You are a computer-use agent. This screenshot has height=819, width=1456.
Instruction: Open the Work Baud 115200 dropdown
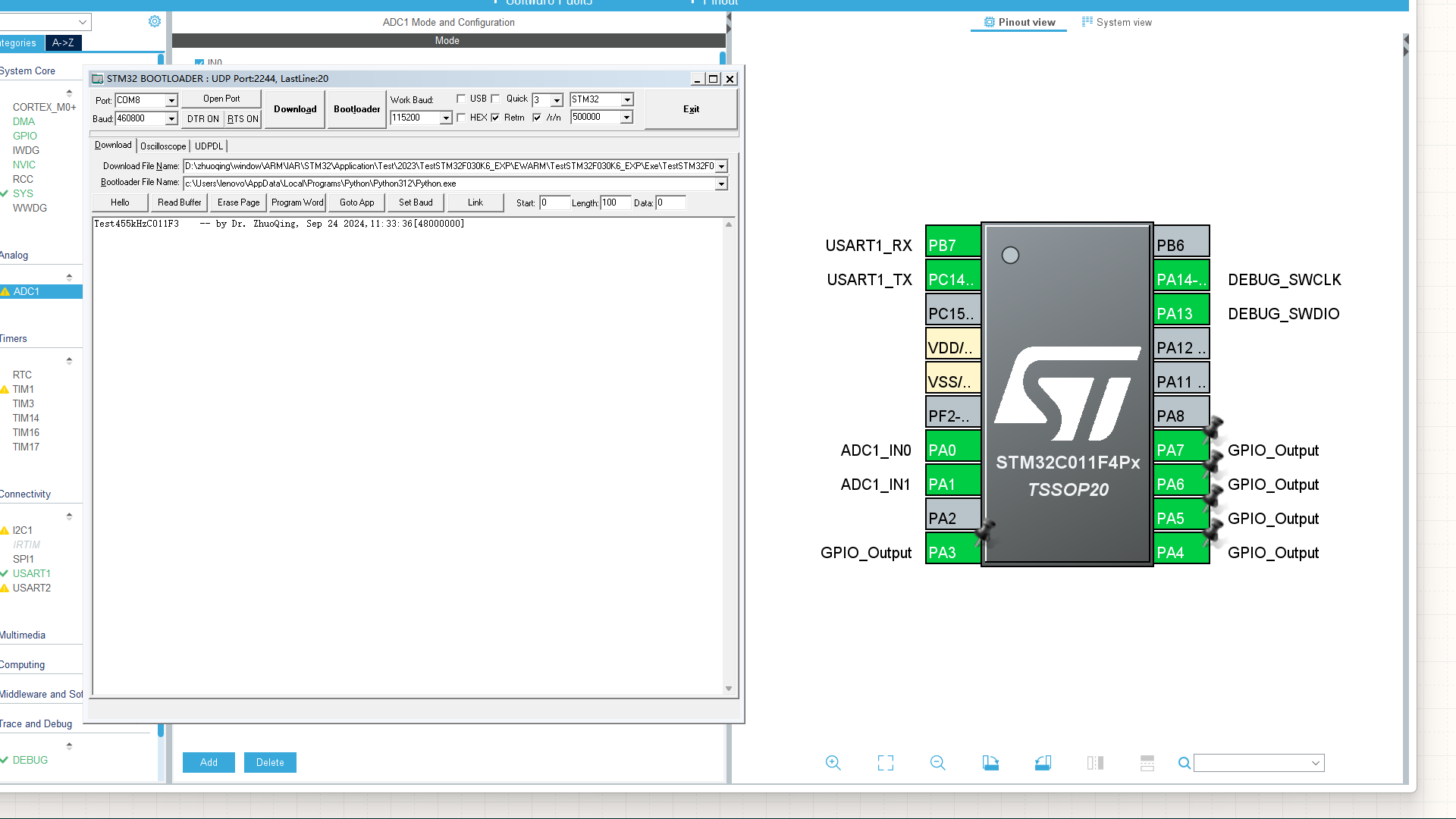point(446,118)
